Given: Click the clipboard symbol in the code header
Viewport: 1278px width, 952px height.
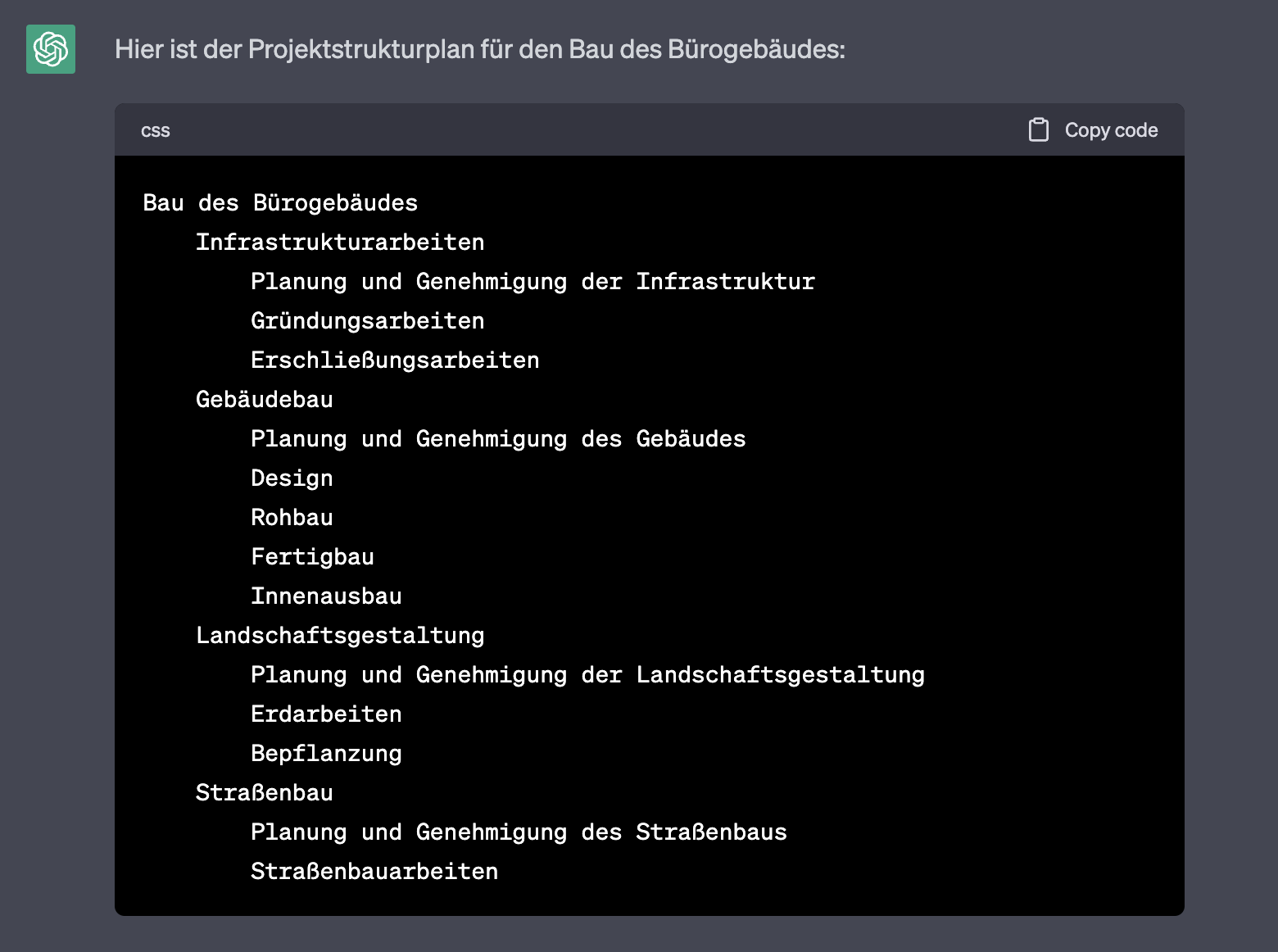Looking at the screenshot, I should click(1039, 129).
